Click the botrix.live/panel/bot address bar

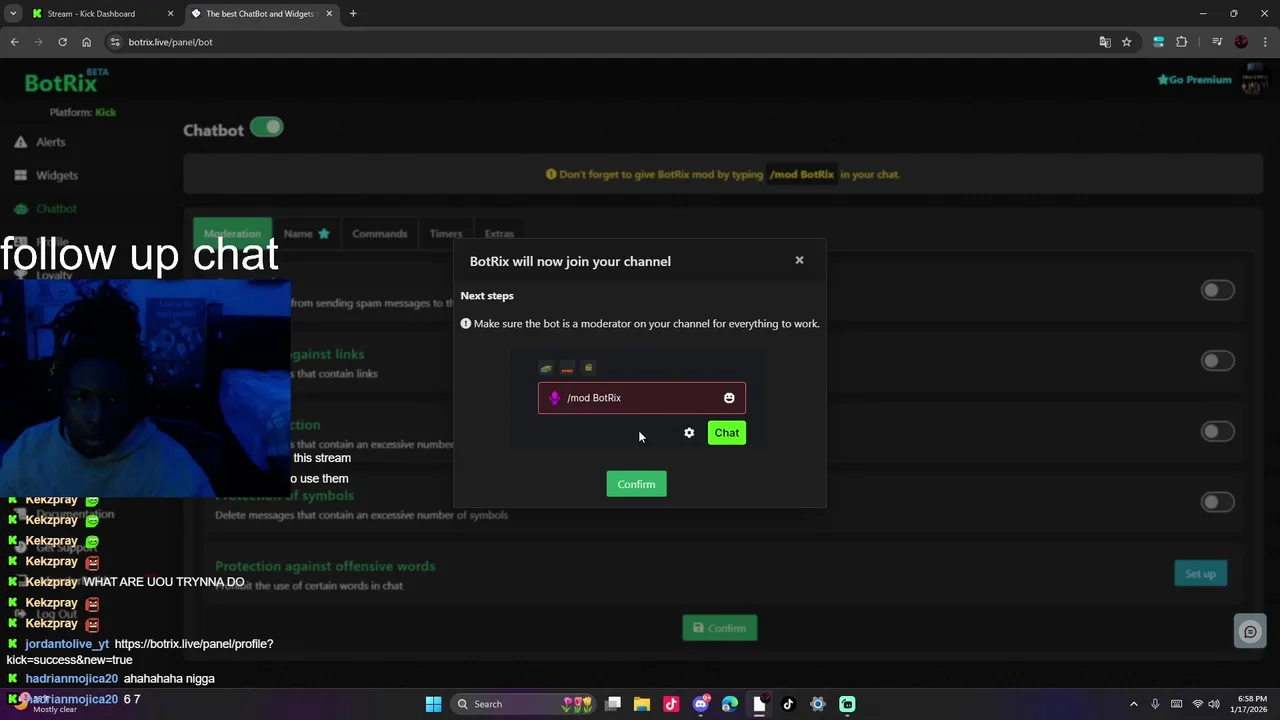click(600, 42)
